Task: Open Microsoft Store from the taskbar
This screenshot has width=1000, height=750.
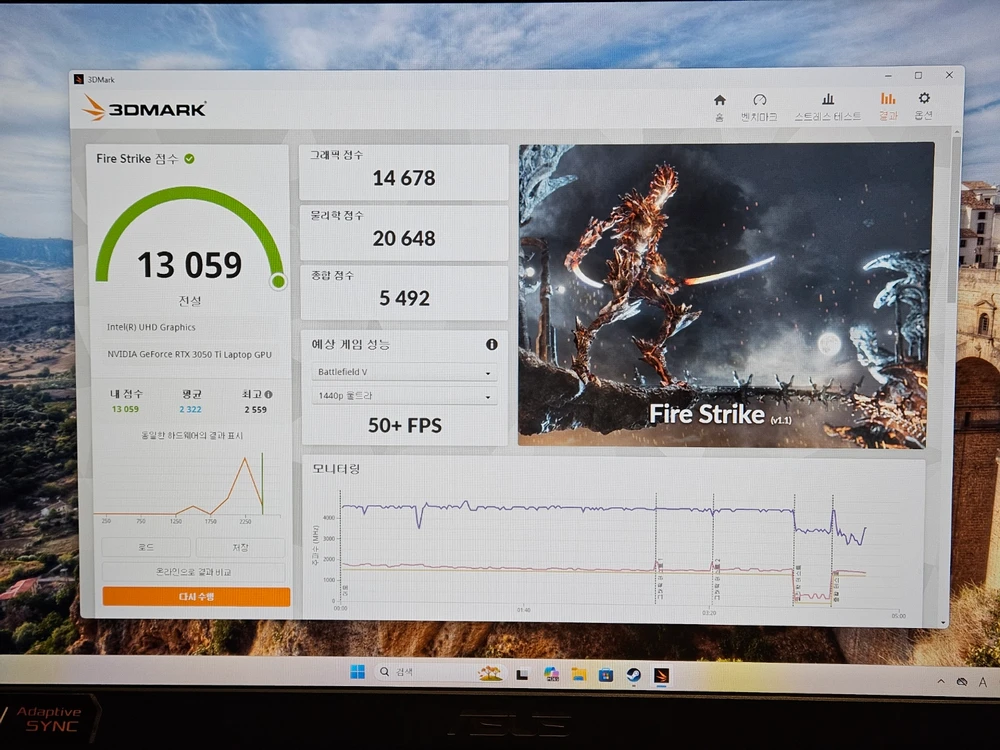Action: 606,674
